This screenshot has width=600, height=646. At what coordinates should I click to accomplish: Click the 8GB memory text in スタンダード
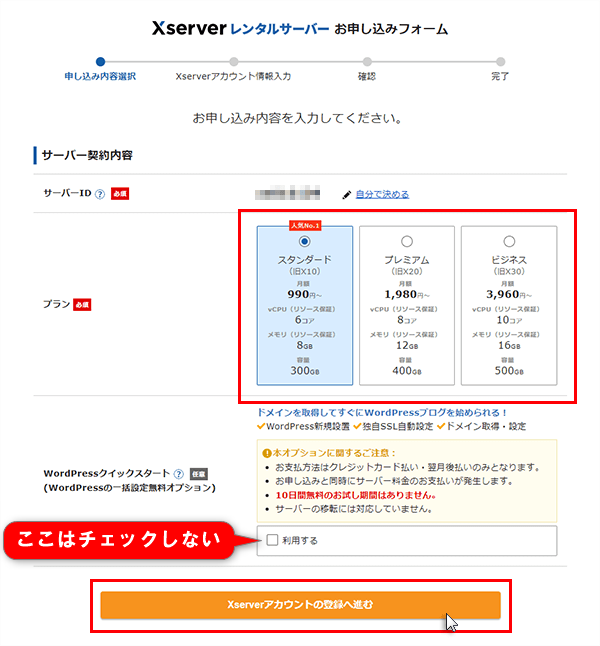click(x=305, y=345)
